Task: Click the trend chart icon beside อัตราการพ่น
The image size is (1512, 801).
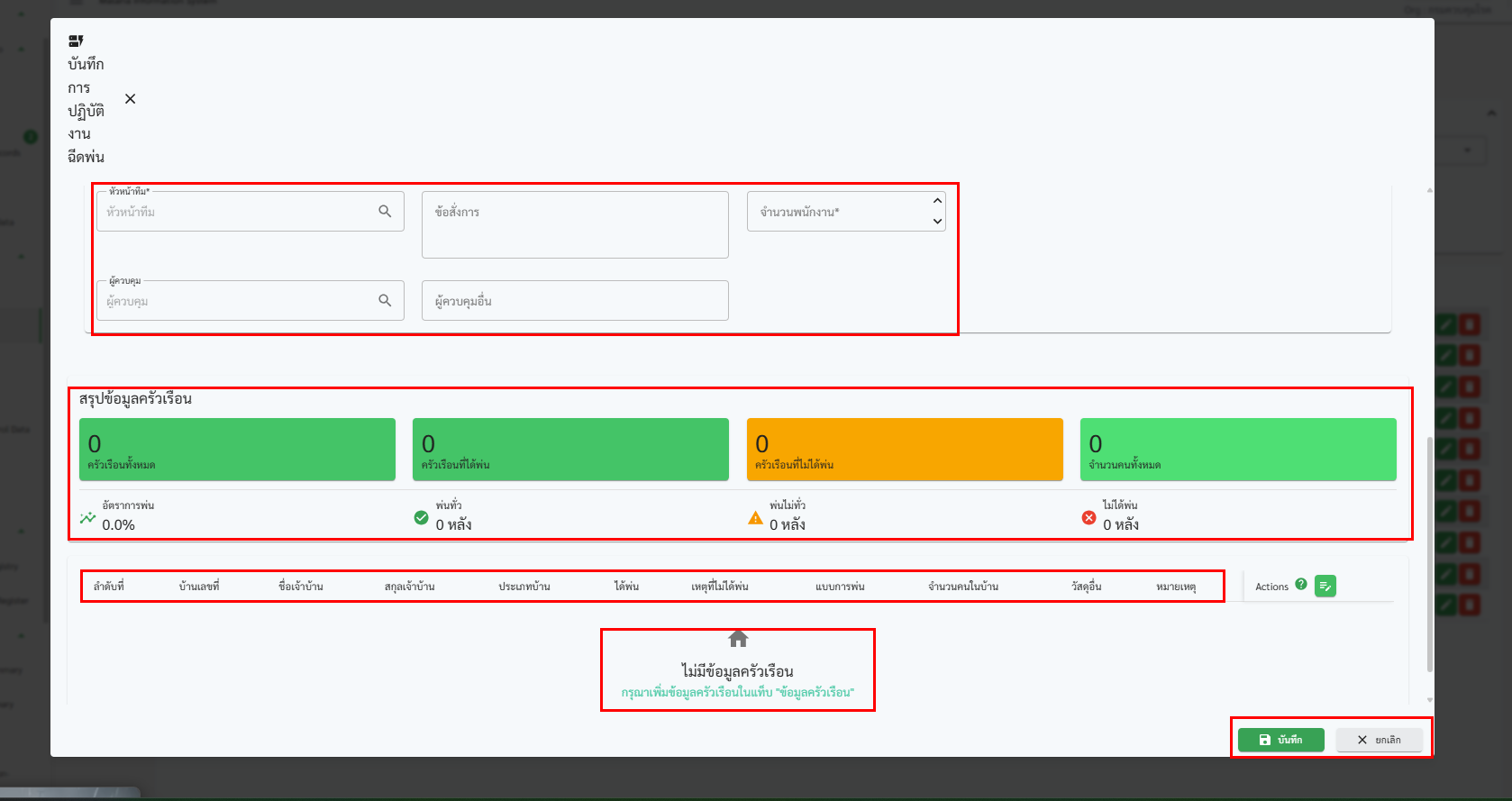Action: pos(87,518)
